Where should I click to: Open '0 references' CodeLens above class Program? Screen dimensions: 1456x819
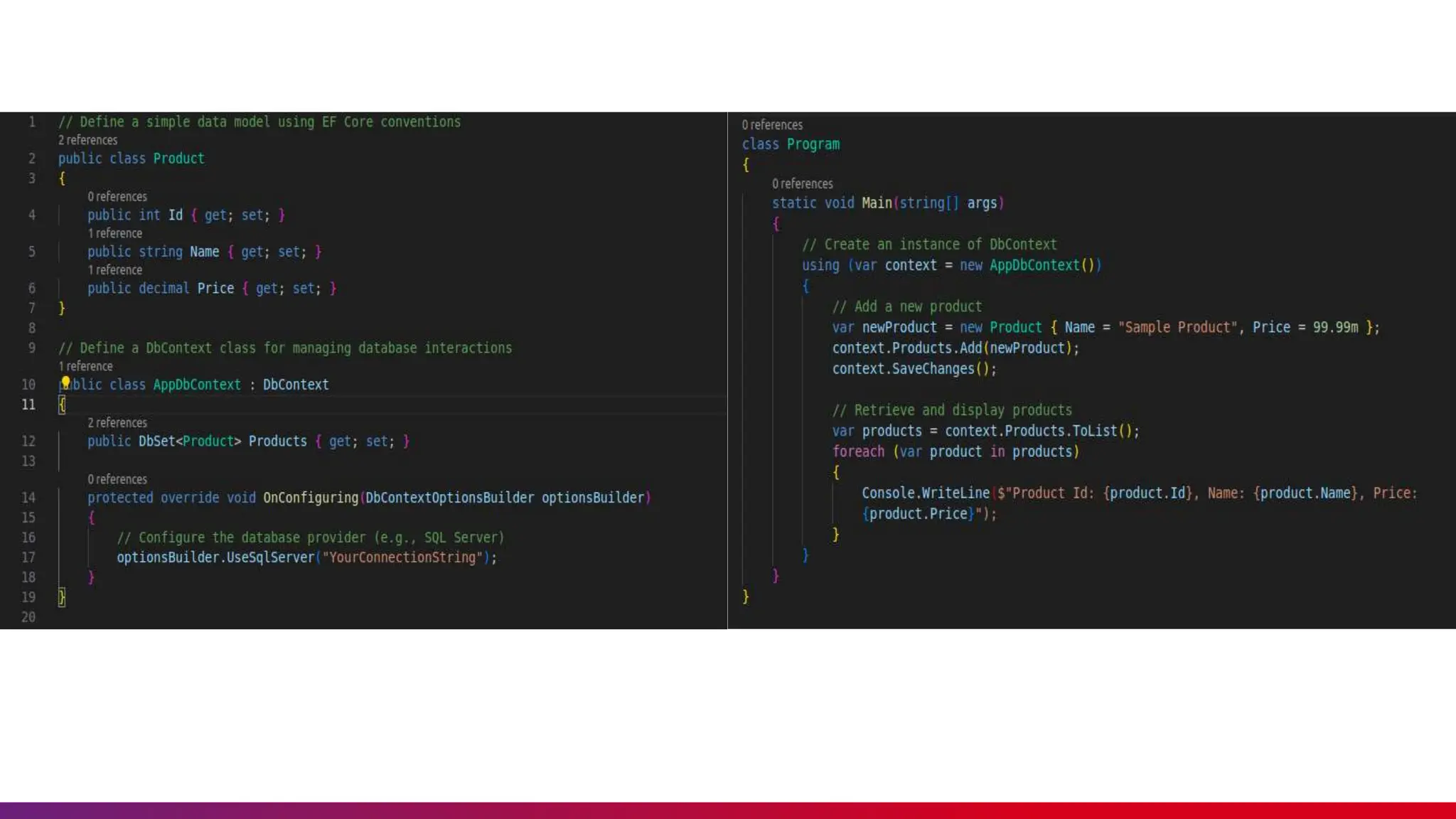click(x=772, y=125)
